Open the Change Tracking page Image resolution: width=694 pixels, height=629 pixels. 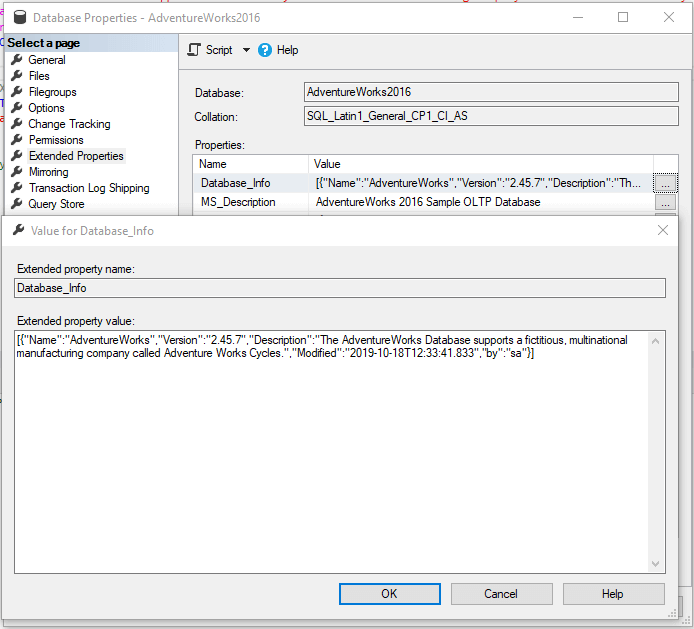(69, 123)
